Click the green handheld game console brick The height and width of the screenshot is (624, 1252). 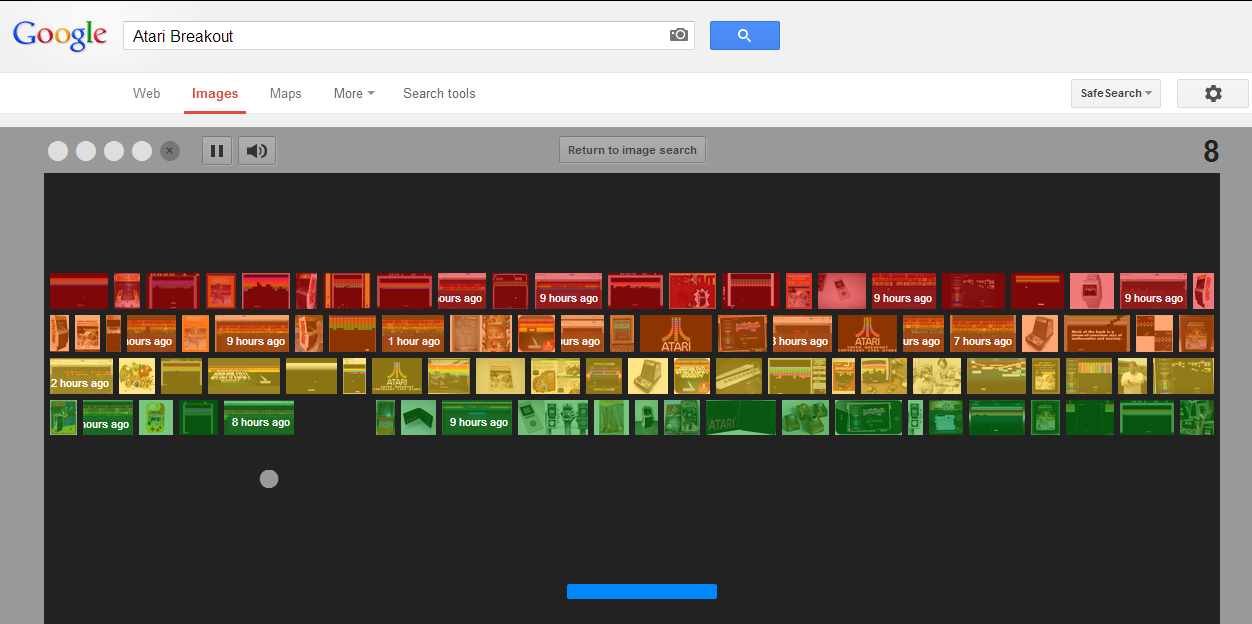(156, 417)
